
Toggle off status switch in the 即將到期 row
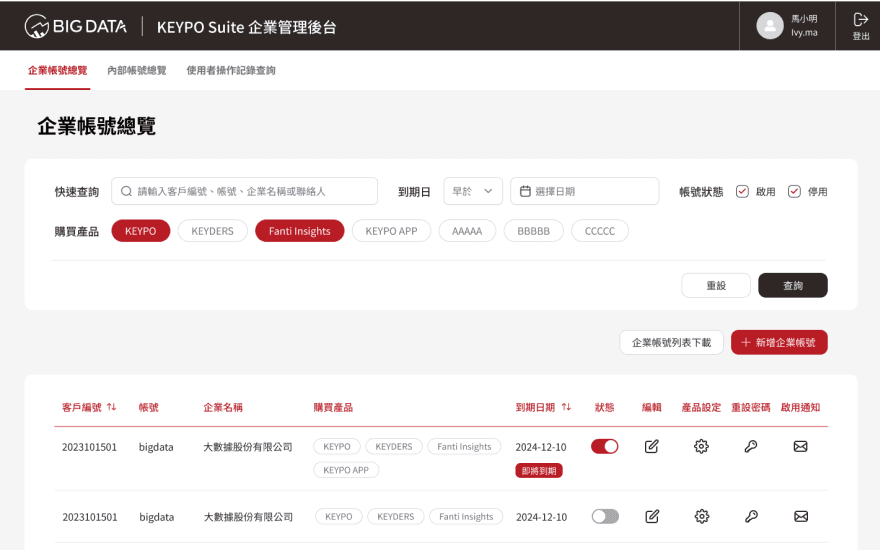click(x=604, y=447)
